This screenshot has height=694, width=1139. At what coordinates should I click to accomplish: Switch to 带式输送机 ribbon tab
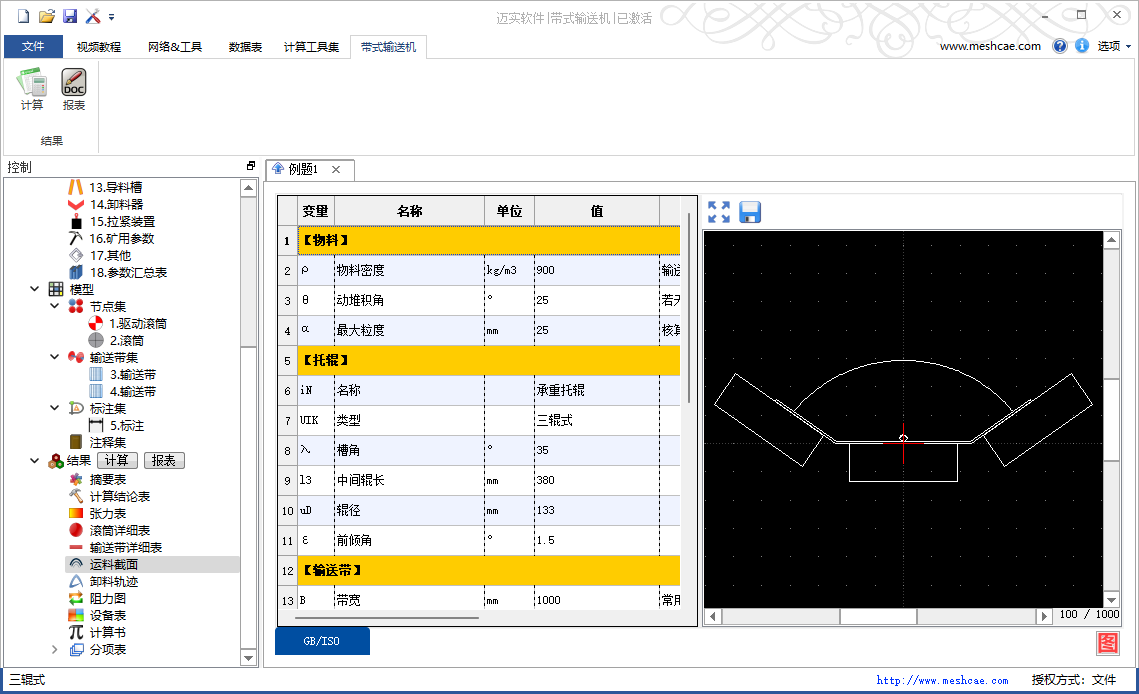389,47
